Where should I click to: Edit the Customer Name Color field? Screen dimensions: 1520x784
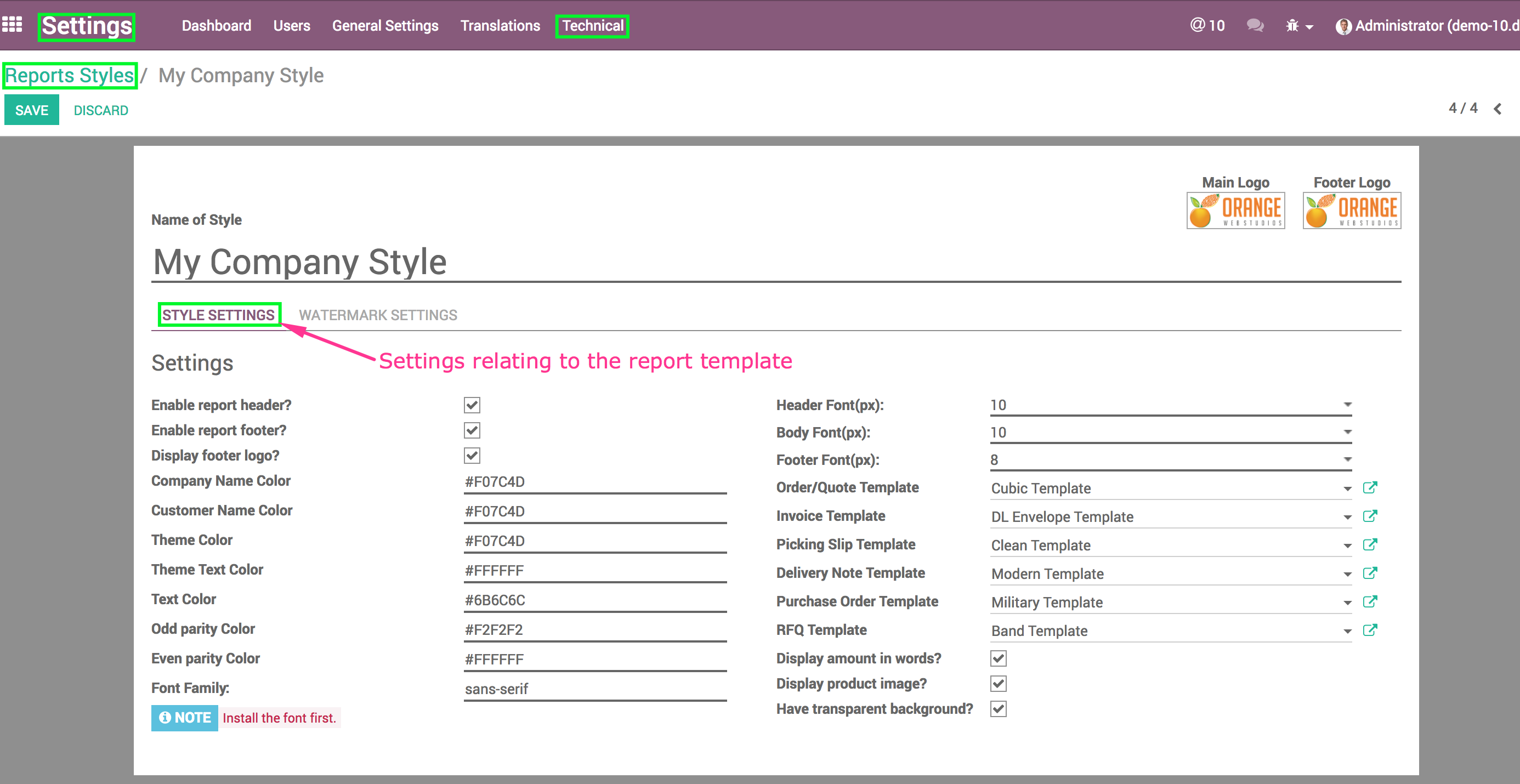coord(595,512)
